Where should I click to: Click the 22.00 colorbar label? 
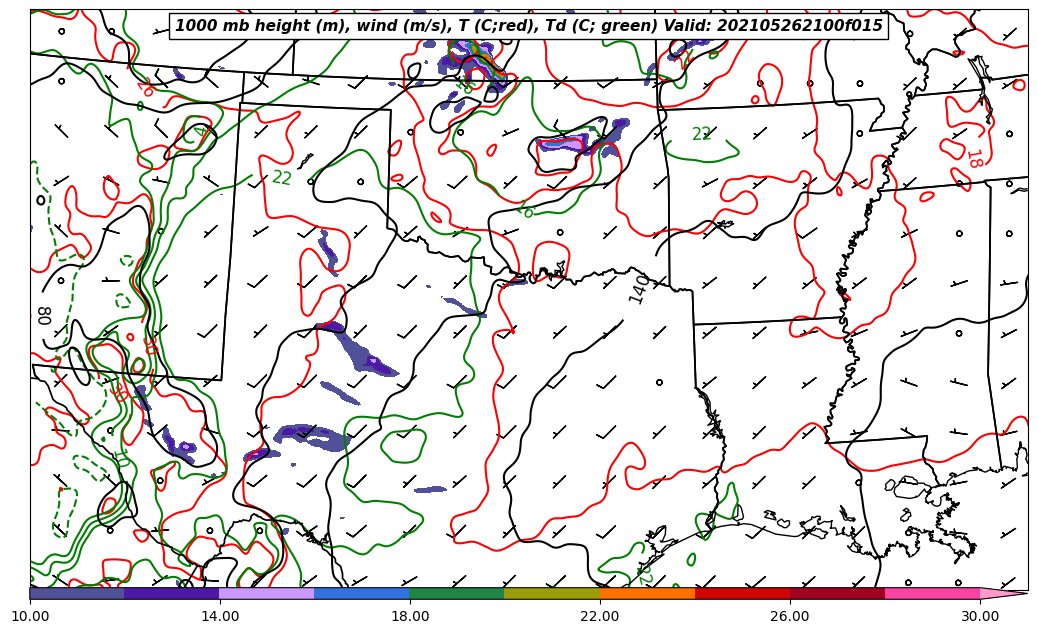600,616
